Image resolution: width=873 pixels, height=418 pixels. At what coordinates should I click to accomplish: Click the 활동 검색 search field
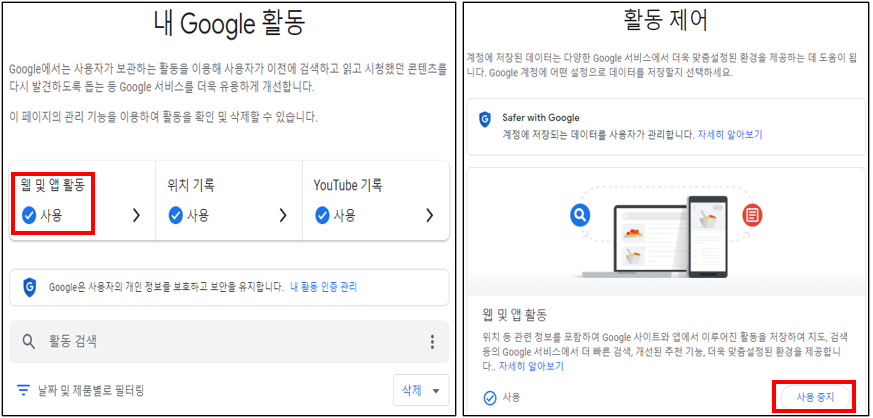click(x=229, y=342)
